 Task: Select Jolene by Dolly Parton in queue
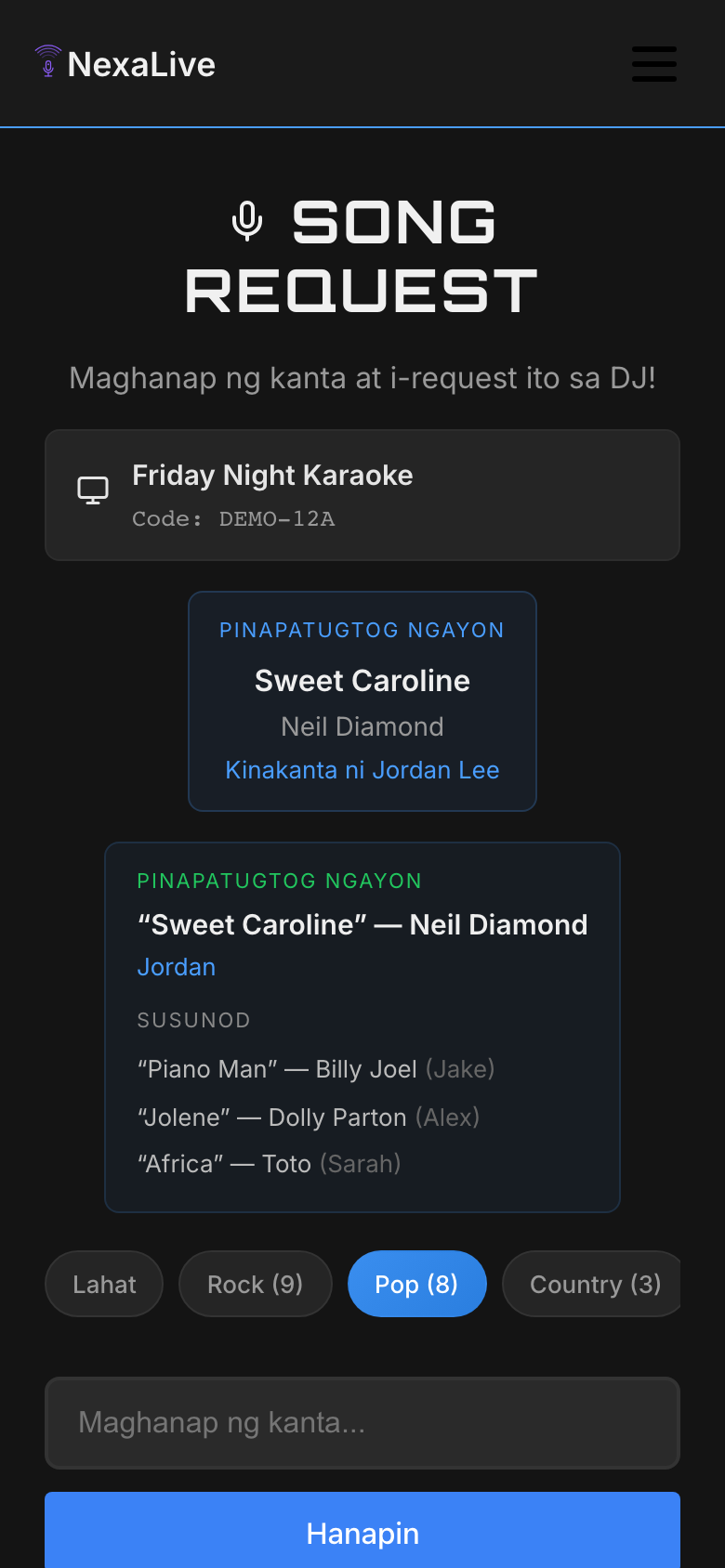[309, 1117]
